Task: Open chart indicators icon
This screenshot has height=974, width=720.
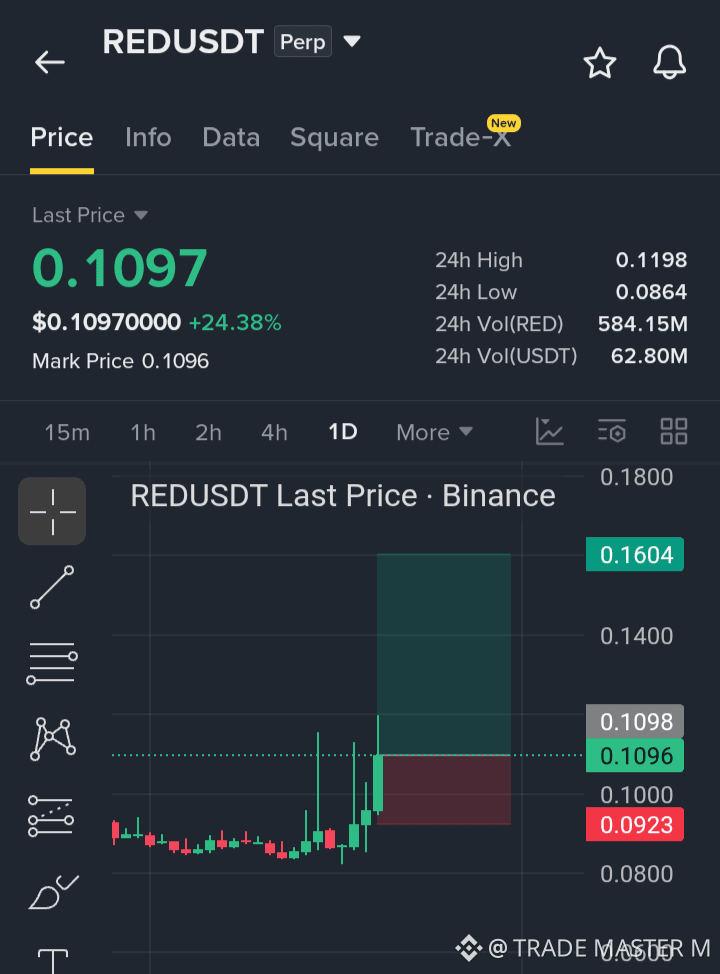Action: click(549, 431)
